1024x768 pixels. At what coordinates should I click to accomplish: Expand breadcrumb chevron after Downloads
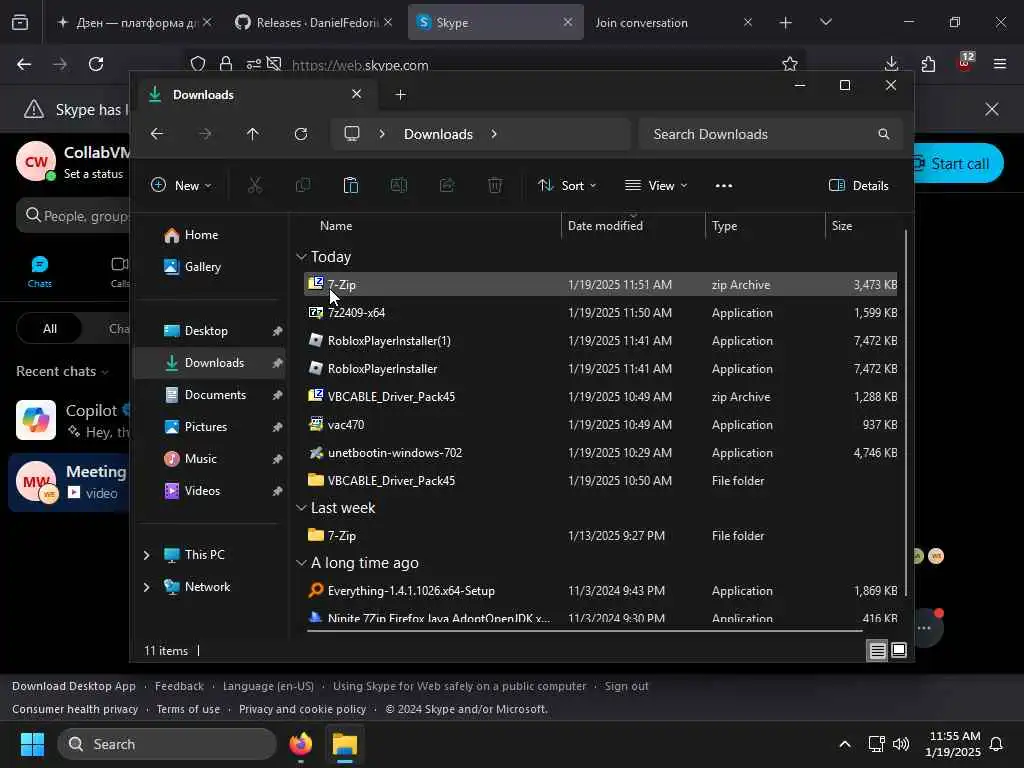pos(494,134)
